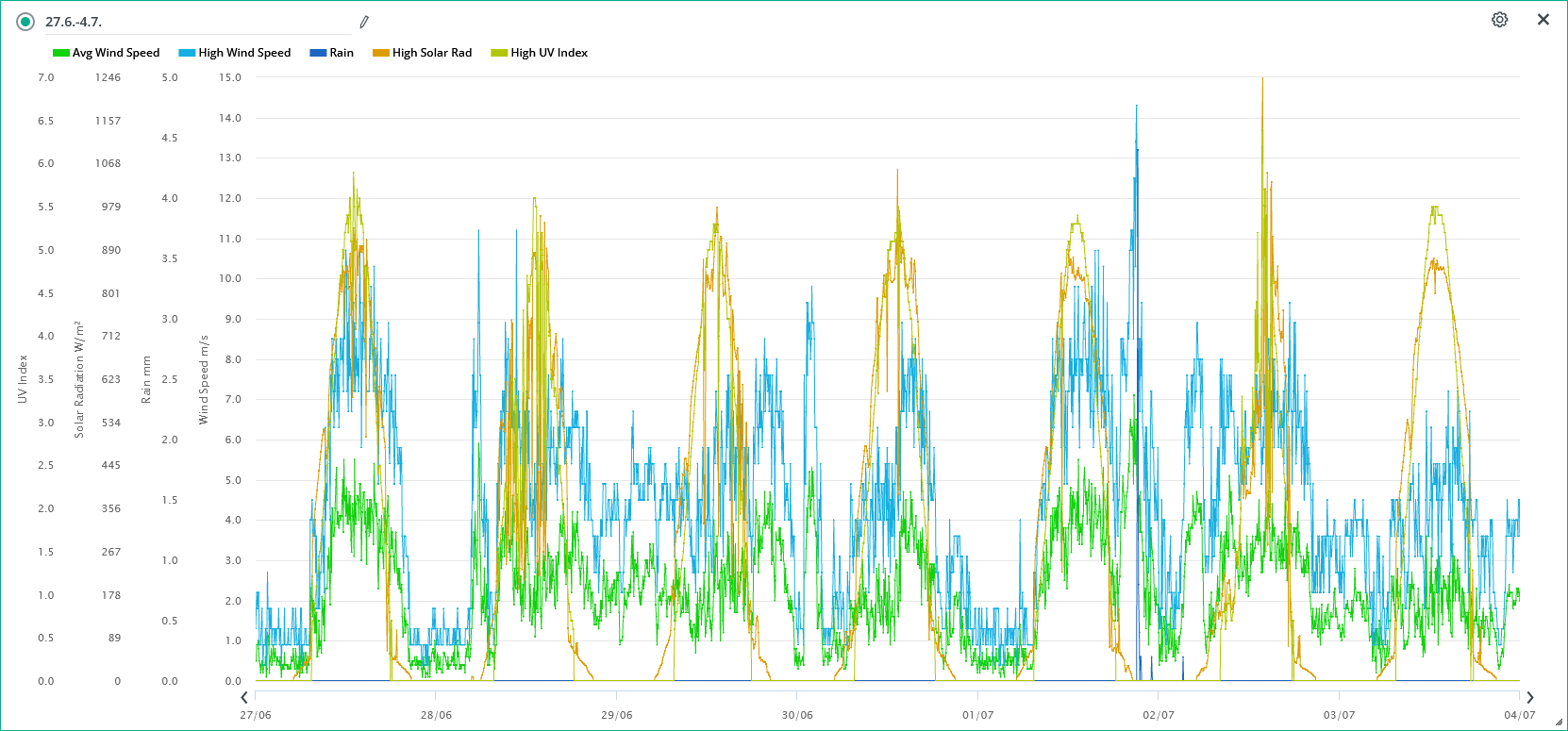
Task: Click the 01/07 date axis label
Action: [x=977, y=715]
